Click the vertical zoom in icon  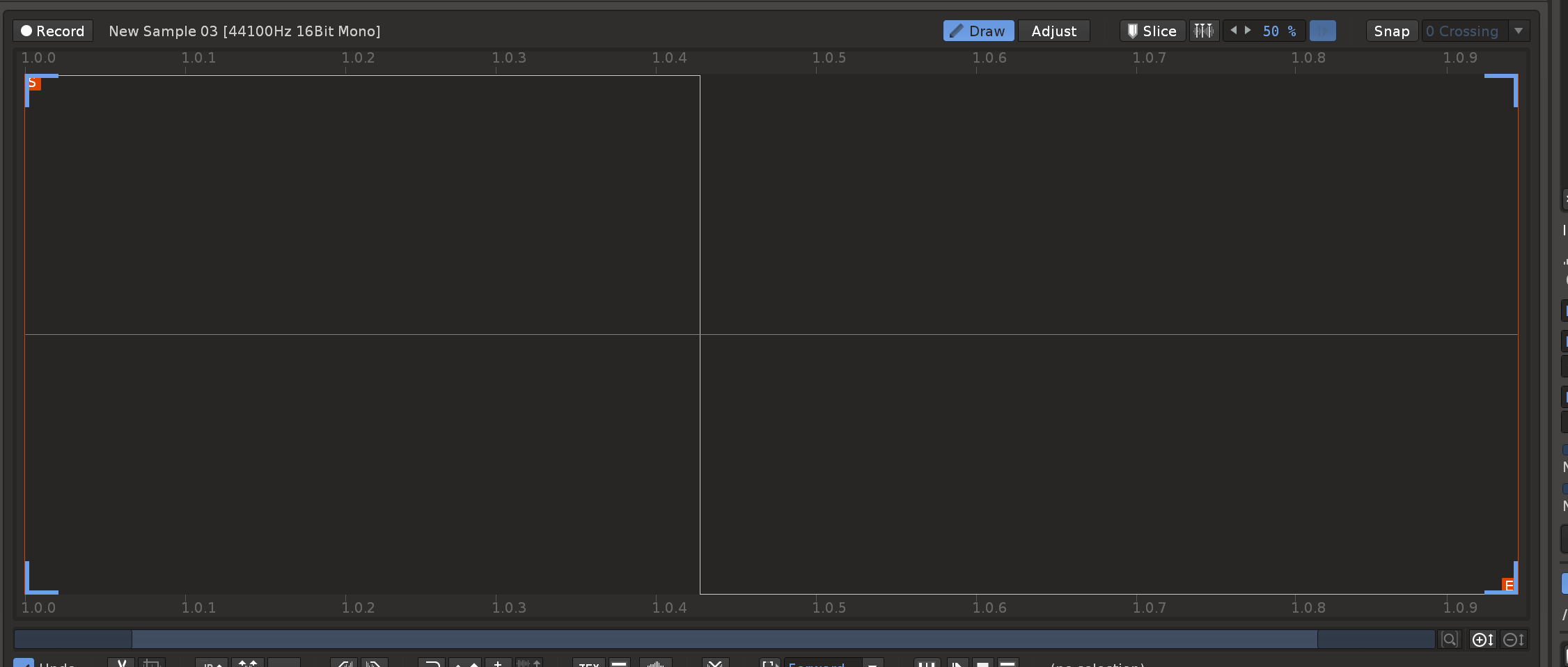tap(1482, 639)
